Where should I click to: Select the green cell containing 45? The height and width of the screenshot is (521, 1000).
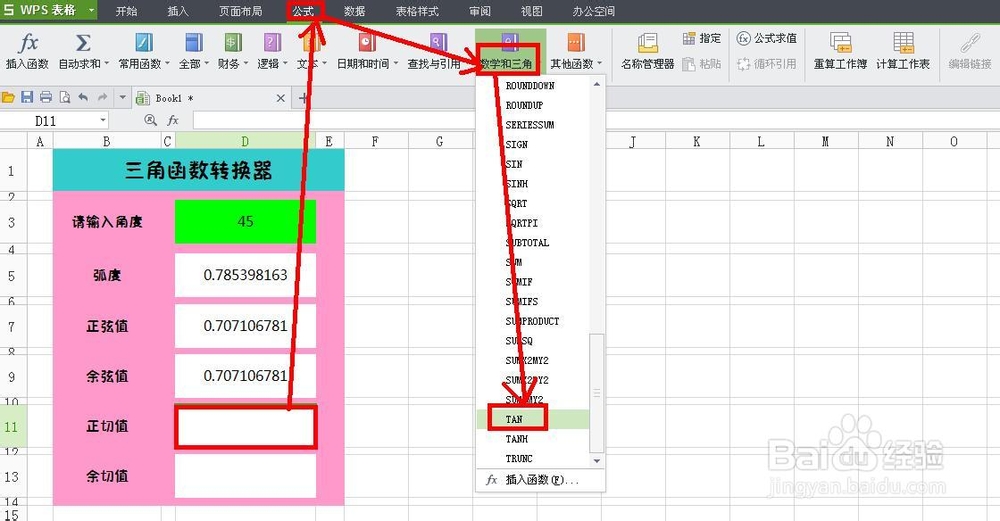pyautogui.click(x=246, y=221)
